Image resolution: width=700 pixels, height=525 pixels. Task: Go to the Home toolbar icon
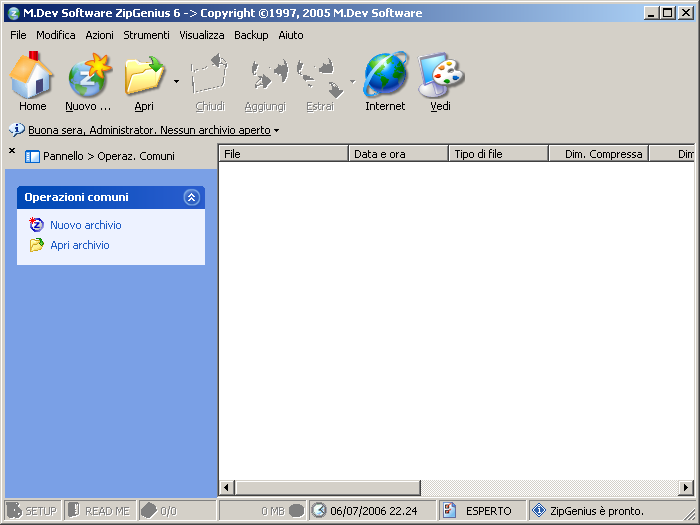pyautogui.click(x=32, y=75)
